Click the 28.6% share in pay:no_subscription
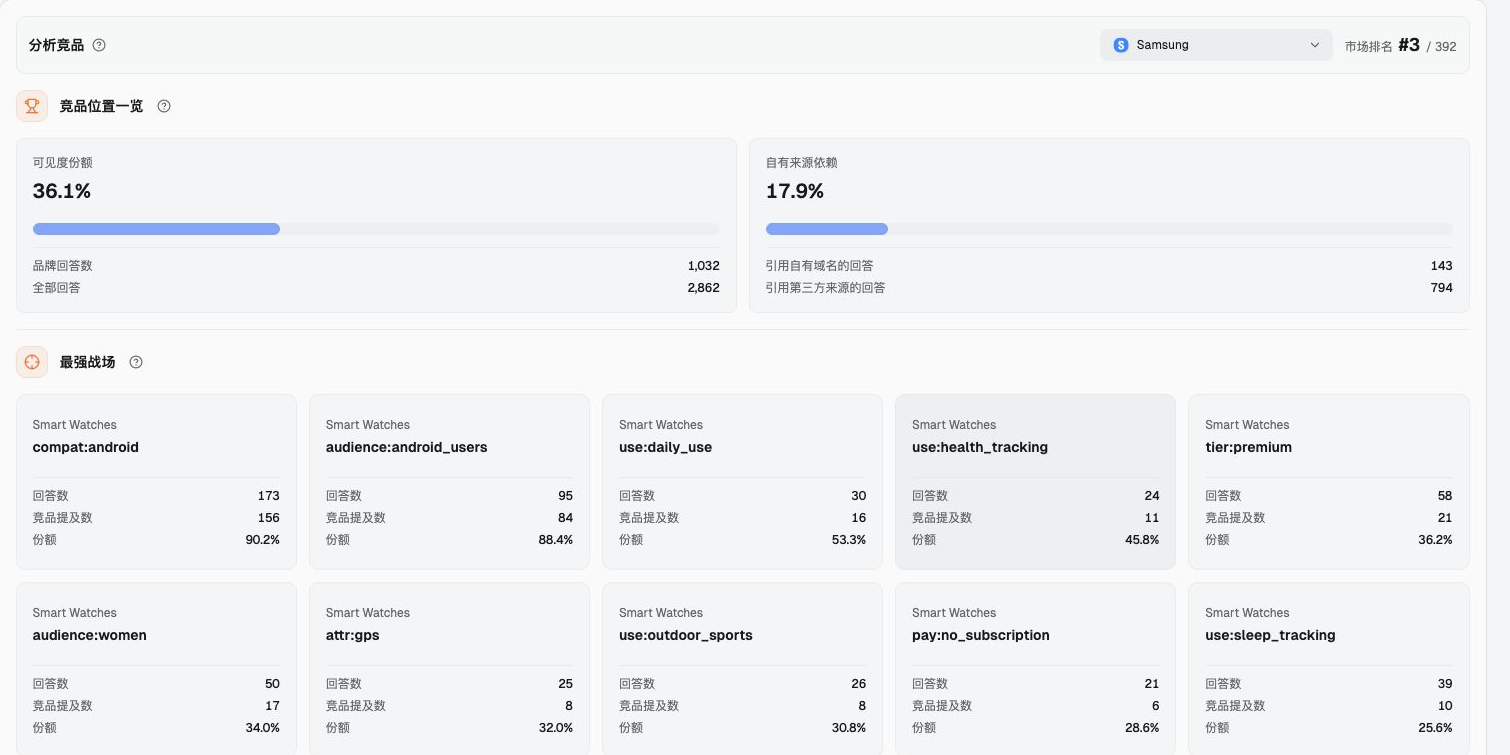This screenshot has height=755, width=1510. click(x=1142, y=728)
